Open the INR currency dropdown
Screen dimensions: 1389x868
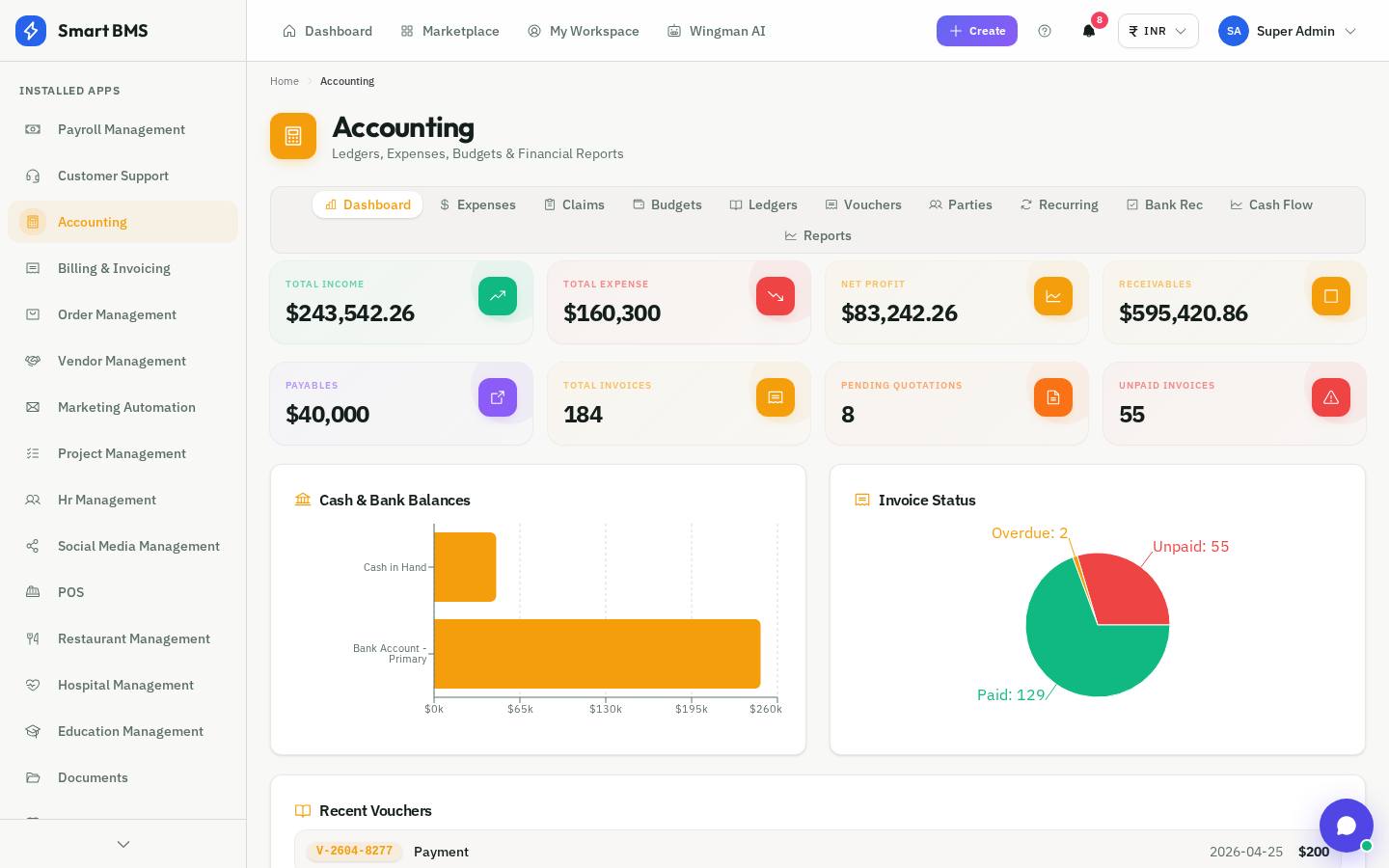(1158, 31)
